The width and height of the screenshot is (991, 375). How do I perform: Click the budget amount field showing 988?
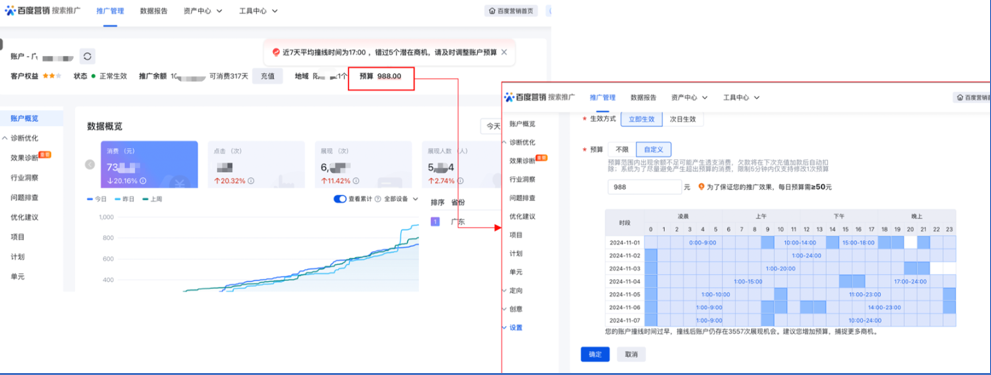click(644, 187)
